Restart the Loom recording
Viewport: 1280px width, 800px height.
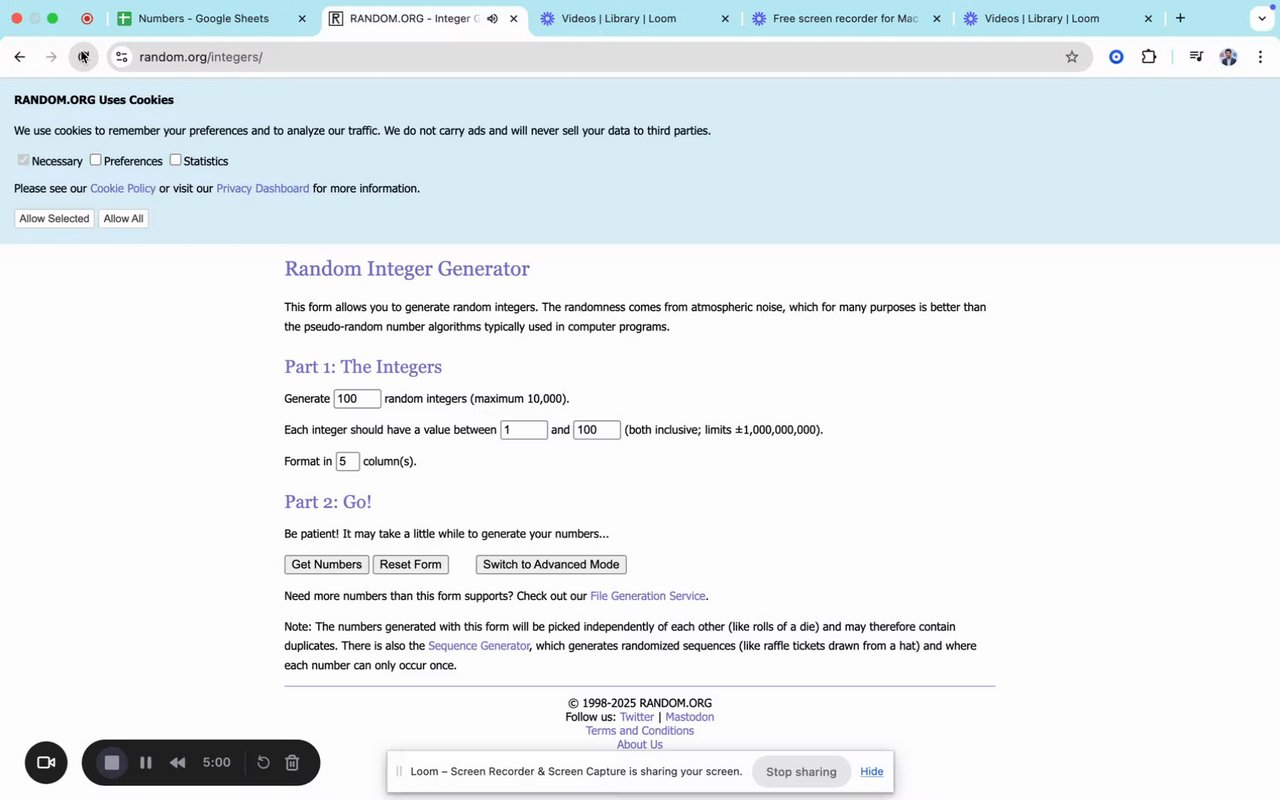[263, 763]
